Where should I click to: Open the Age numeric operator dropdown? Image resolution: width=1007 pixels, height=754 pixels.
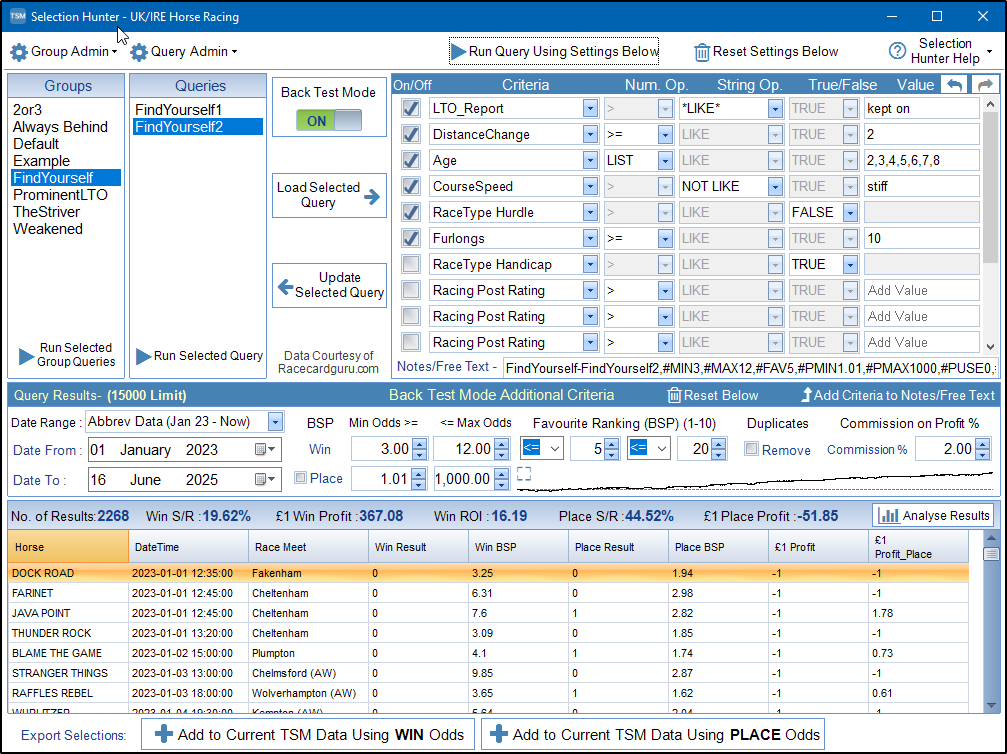pos(665,160)
